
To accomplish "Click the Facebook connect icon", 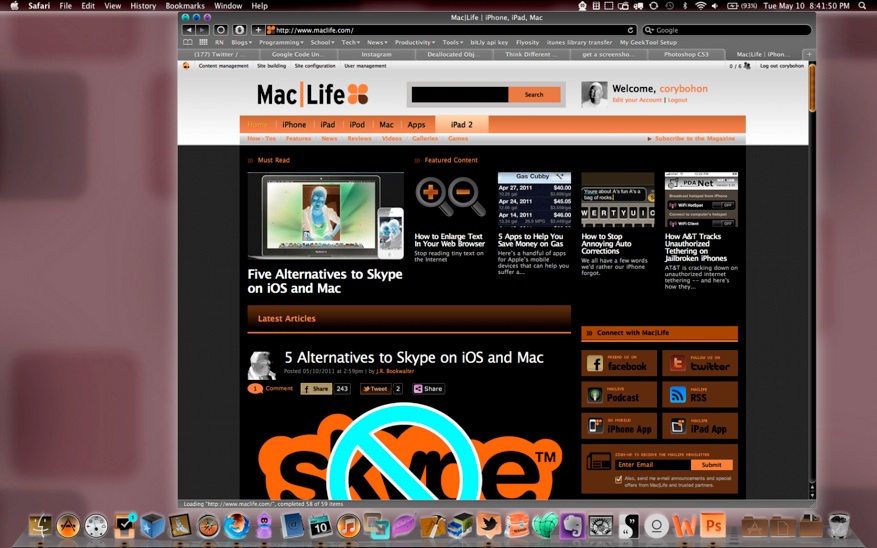I will (595, 363).
